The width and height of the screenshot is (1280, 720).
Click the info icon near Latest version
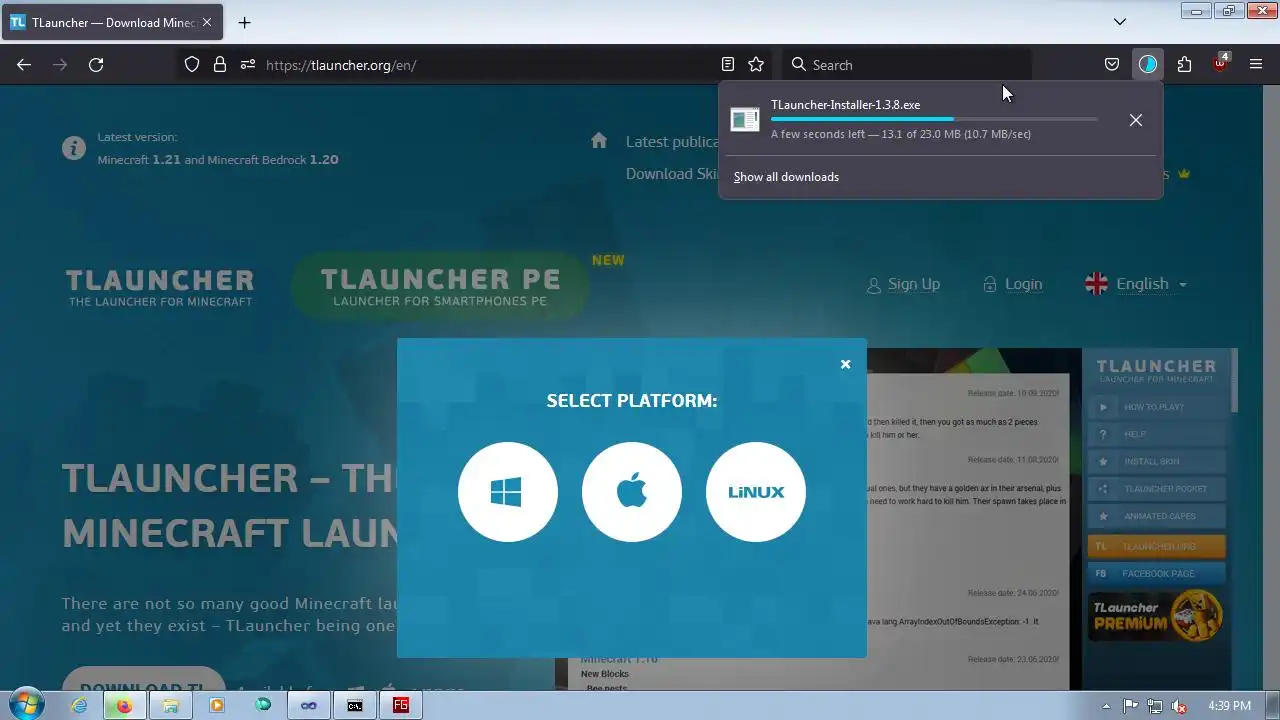coord(74,148)
